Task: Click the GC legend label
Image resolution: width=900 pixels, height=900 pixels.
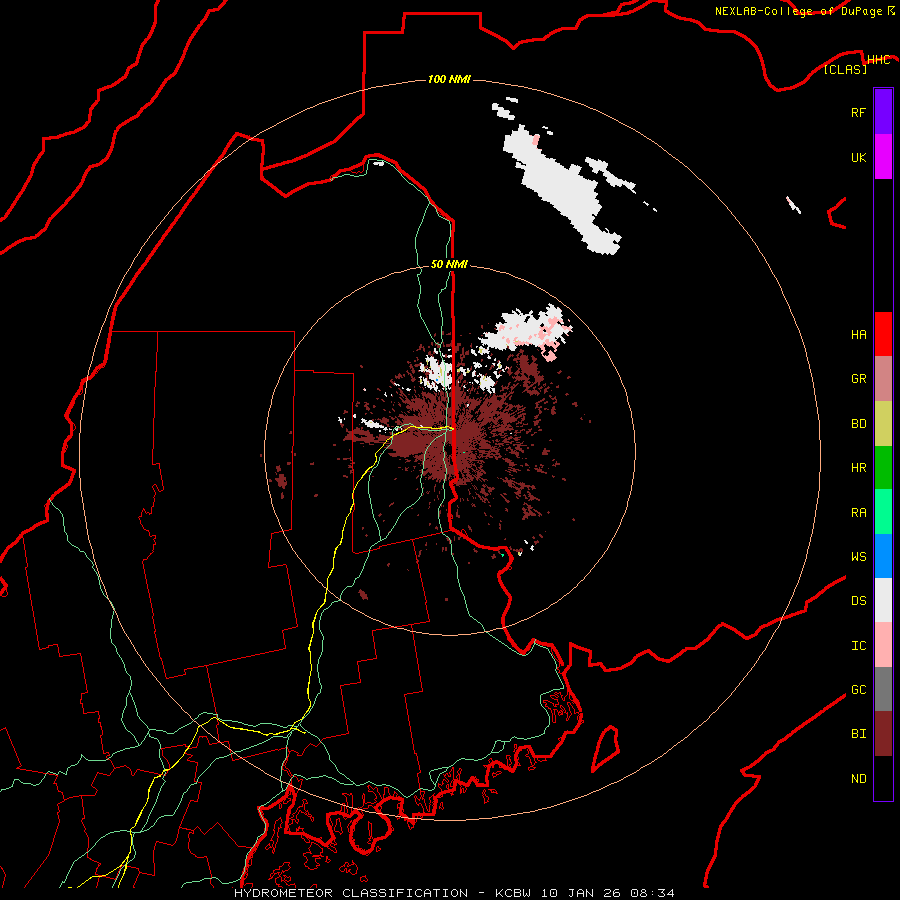Action: coord(858,689)
